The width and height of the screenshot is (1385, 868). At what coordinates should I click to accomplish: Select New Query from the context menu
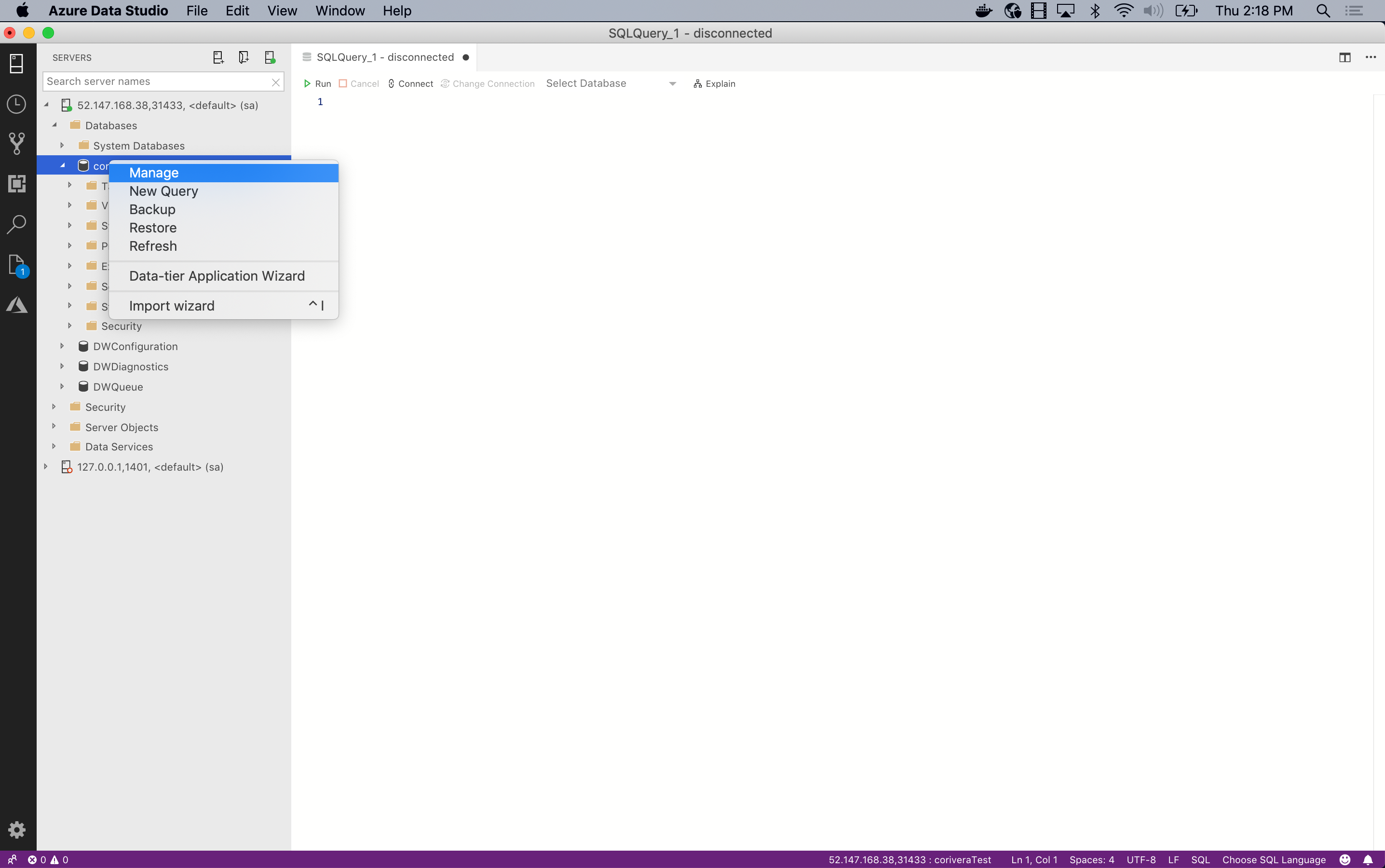(x=163, y=191)
